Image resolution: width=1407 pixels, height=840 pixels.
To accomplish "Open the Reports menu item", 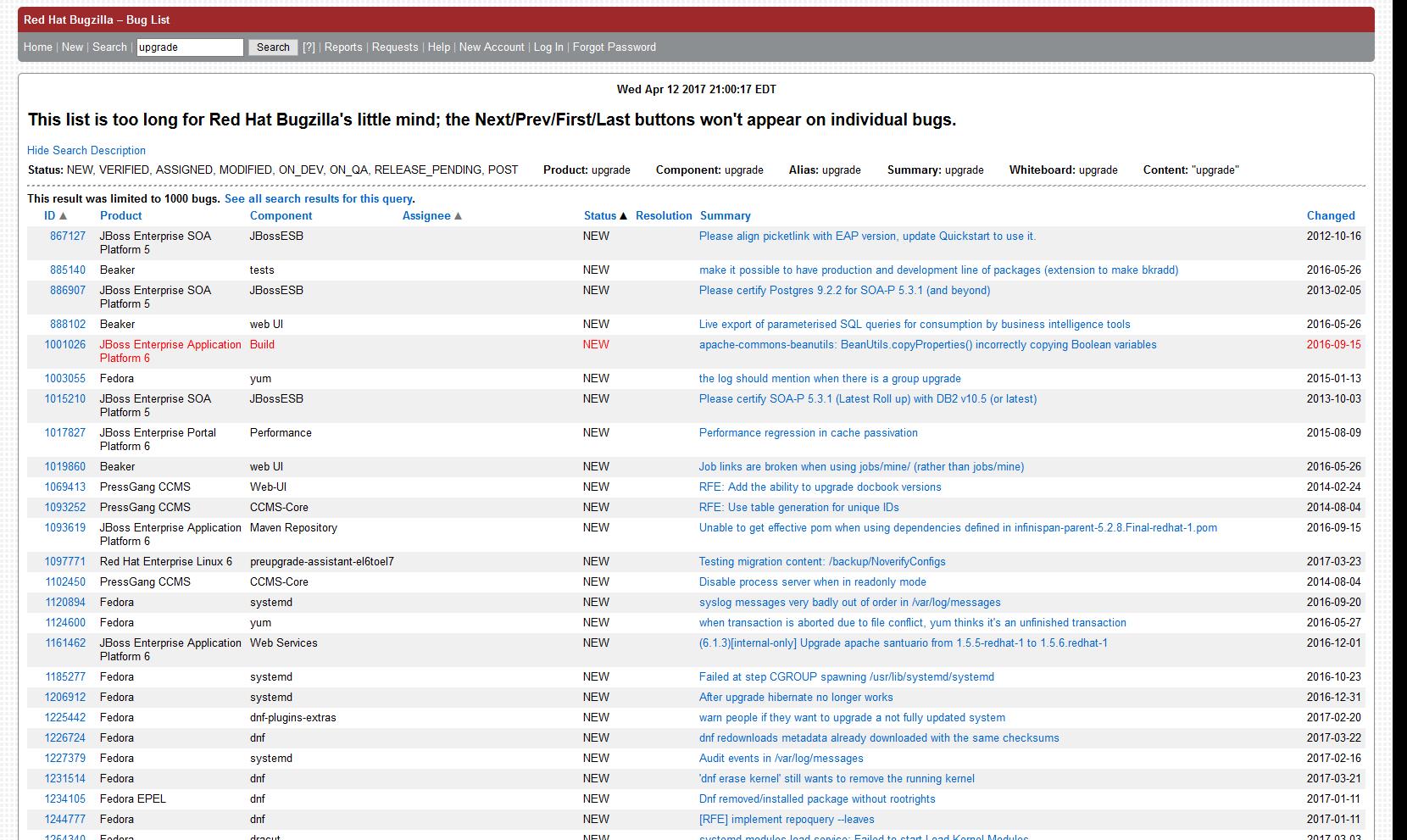I will point(343,47).
